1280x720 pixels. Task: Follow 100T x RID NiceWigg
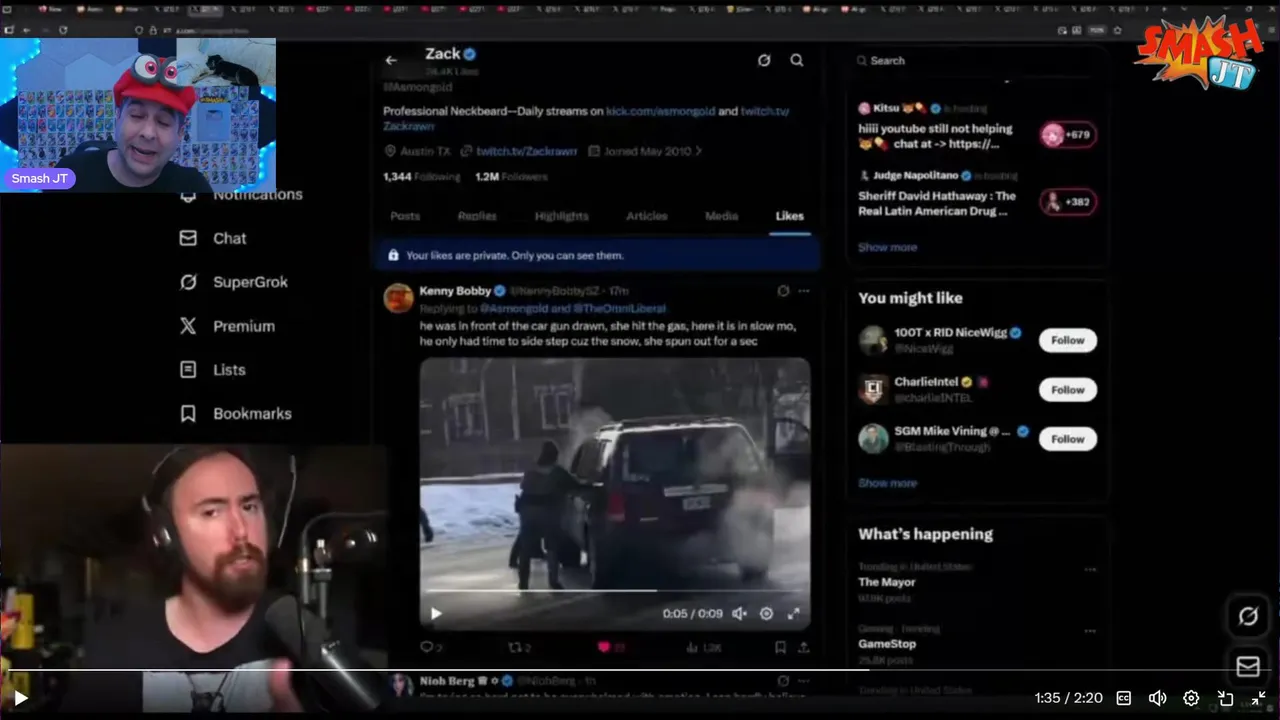tap(1067, 340)
